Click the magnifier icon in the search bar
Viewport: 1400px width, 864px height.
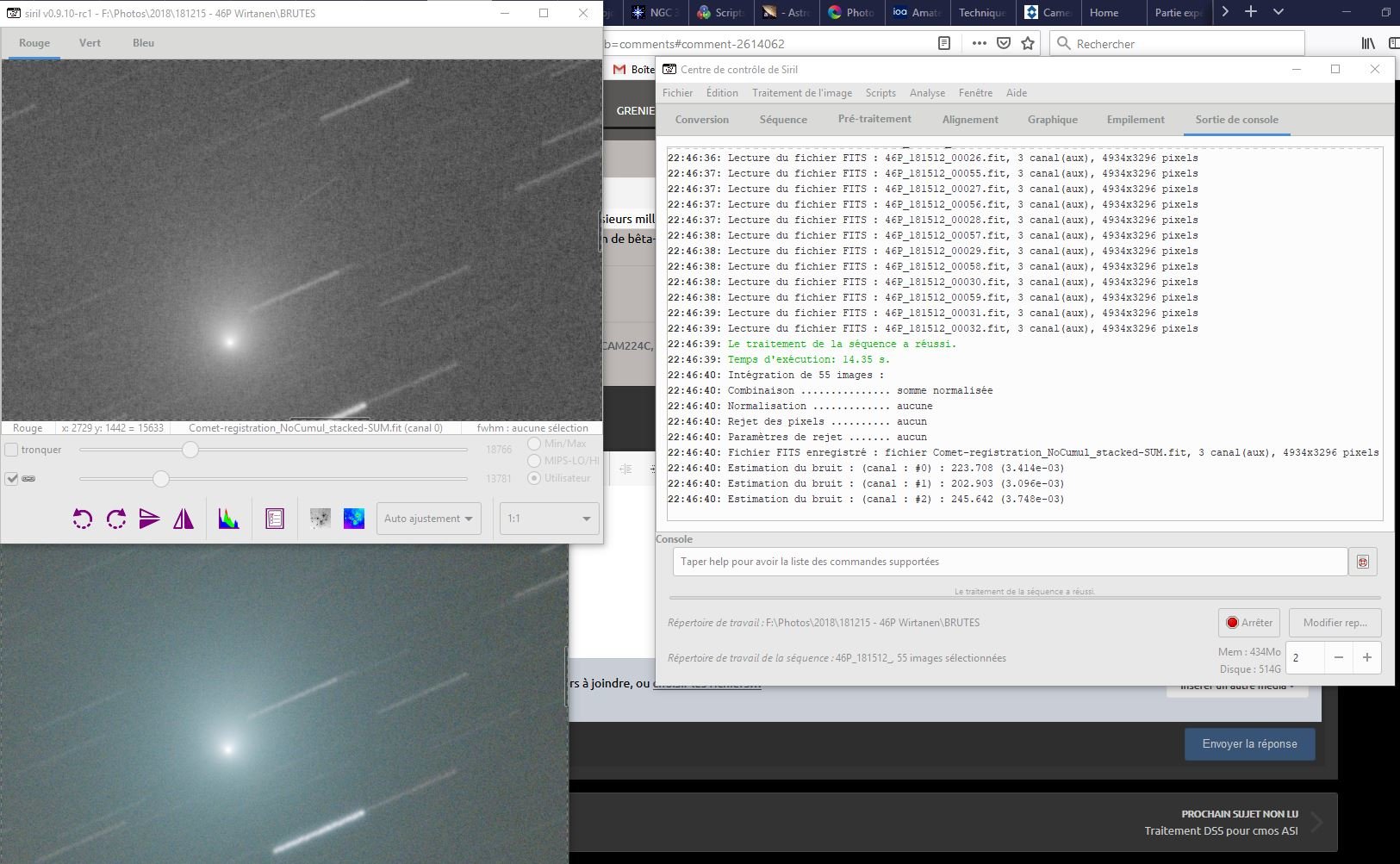click(1064, 43)
